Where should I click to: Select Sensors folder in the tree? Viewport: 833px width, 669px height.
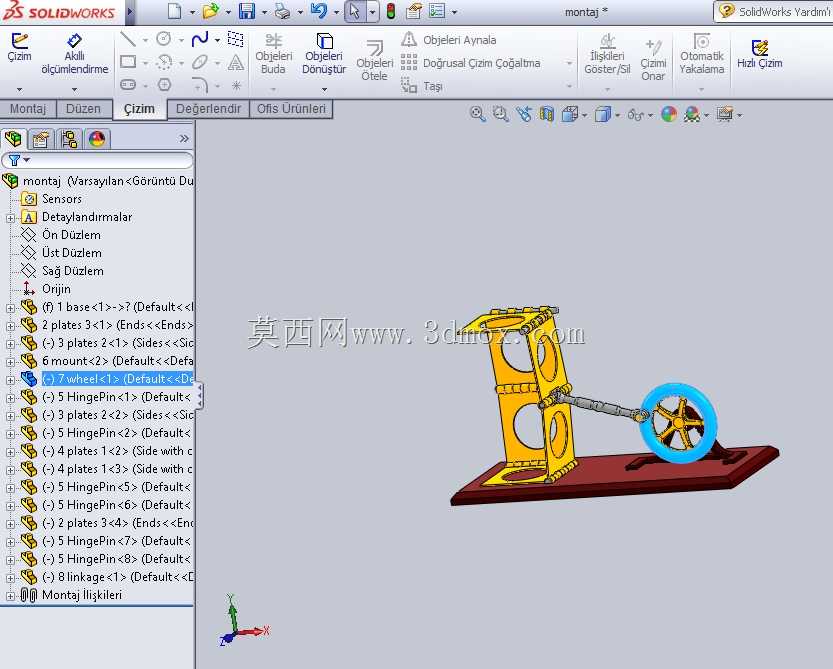[x=62, y=199]
